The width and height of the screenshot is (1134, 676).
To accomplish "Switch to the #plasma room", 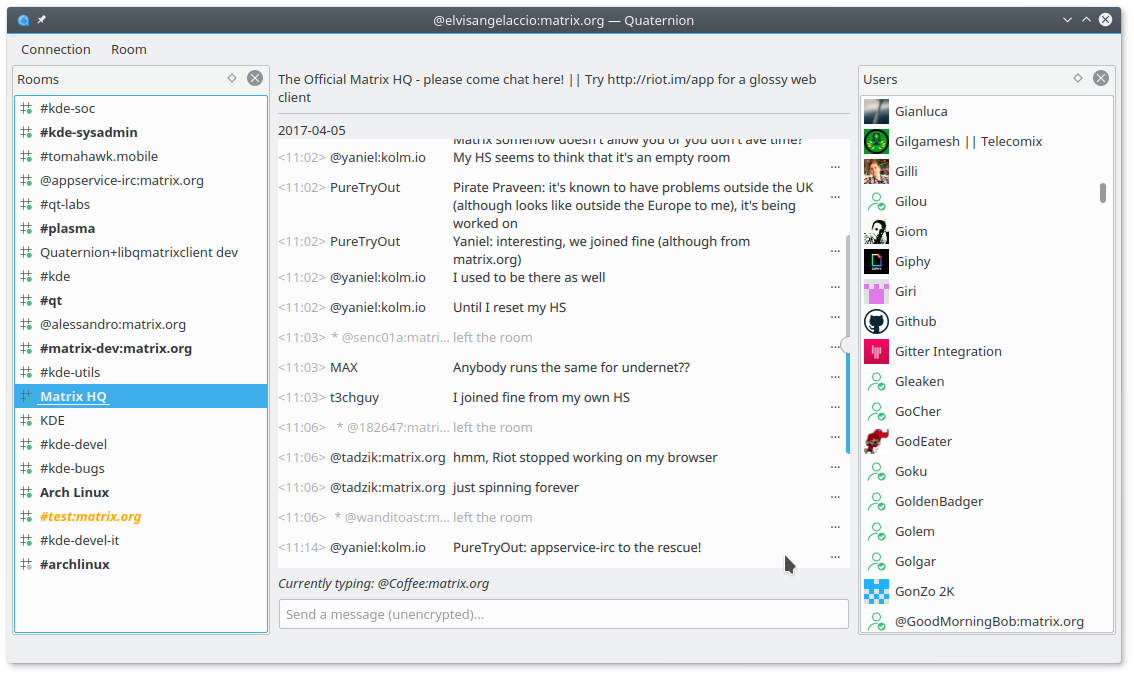I will click(141, 228).
